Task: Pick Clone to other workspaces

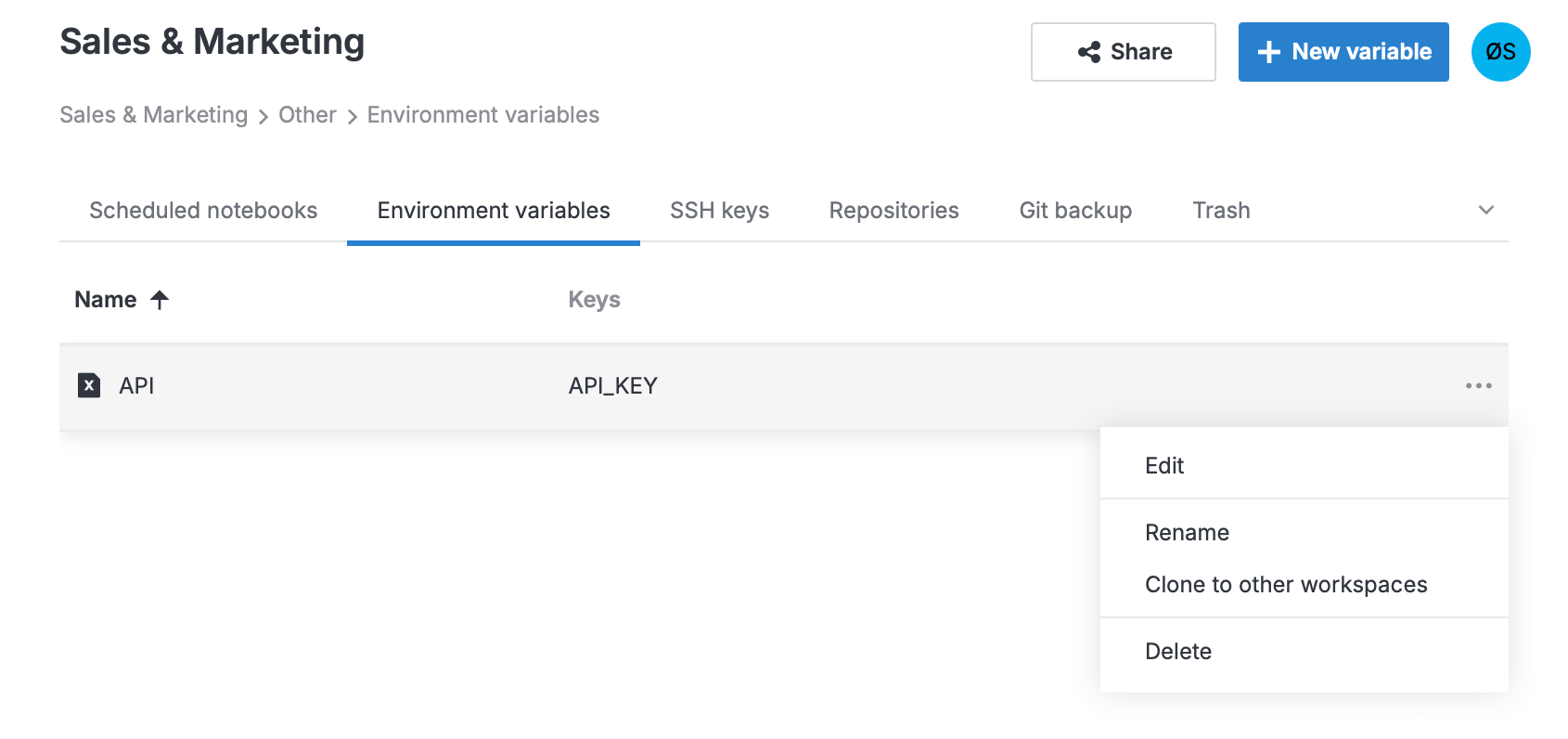Action: click(x=1286, y=584)
